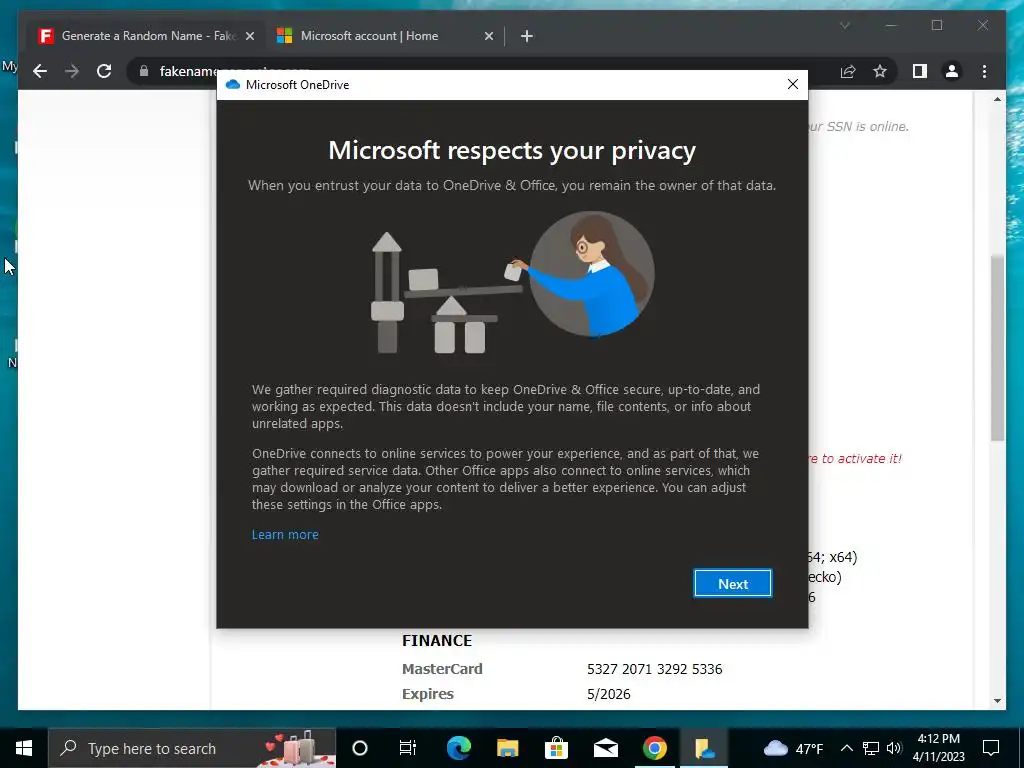Image resolution: width=1024 pixels, height=768 pixels.
Task: Click the taskbar search box
Action: (x=192, y=748)
